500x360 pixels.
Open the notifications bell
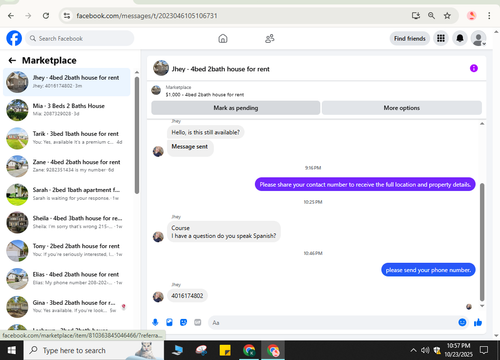pyautogui.click(x=460, y=38)
